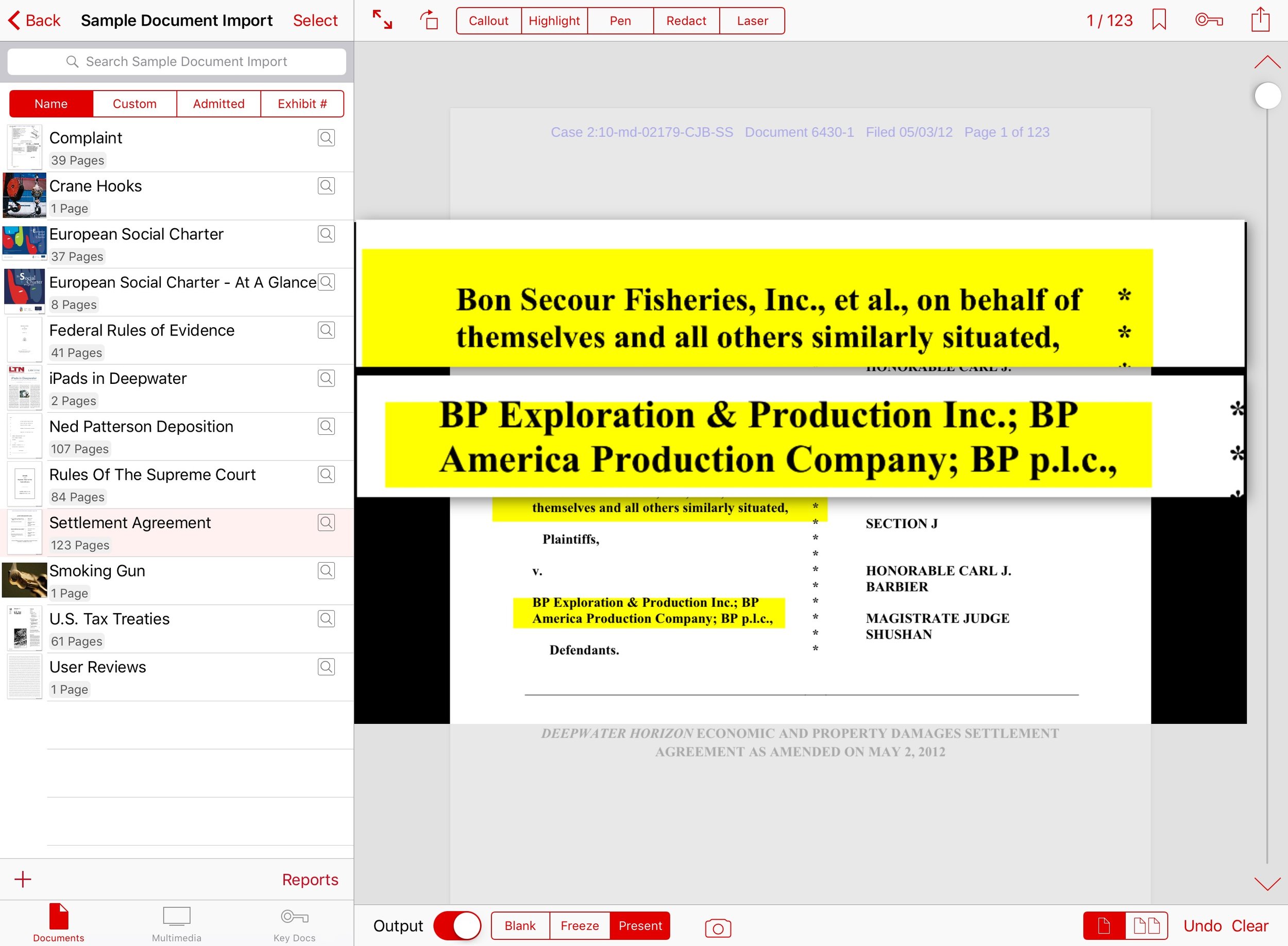The height and width of the screenshot is (946, 1288).
Task: Activate the Highlight tool
Action: 554,21
